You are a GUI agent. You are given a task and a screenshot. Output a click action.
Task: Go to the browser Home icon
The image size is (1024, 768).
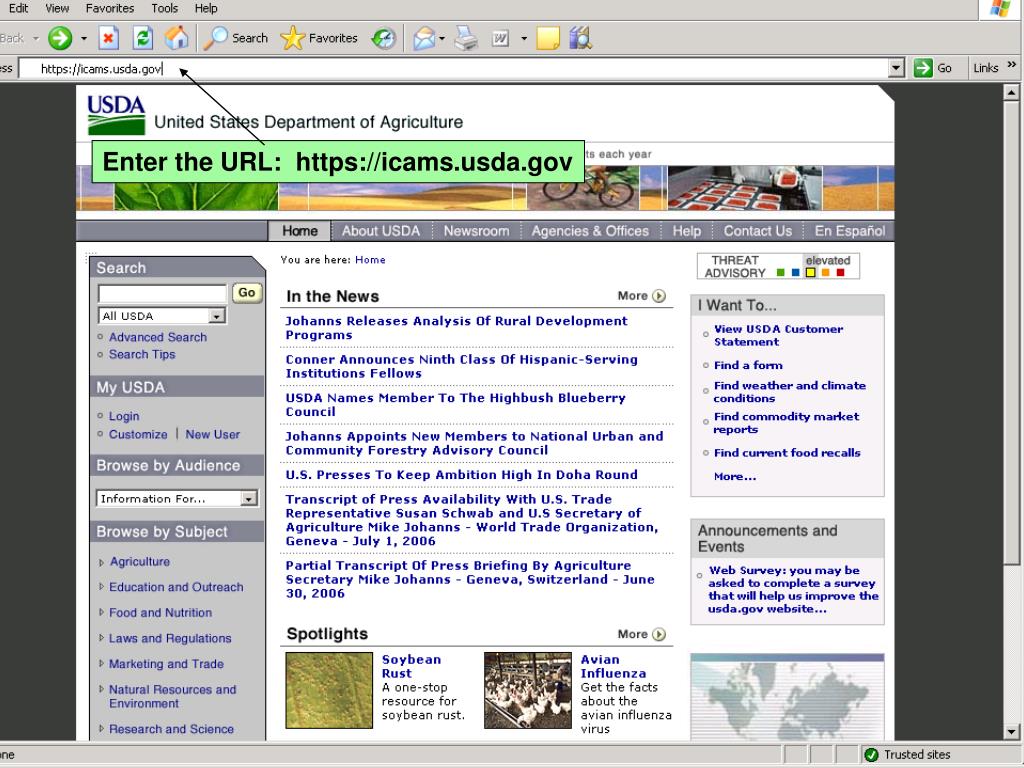pyautogui.click(x=176, y=38)
